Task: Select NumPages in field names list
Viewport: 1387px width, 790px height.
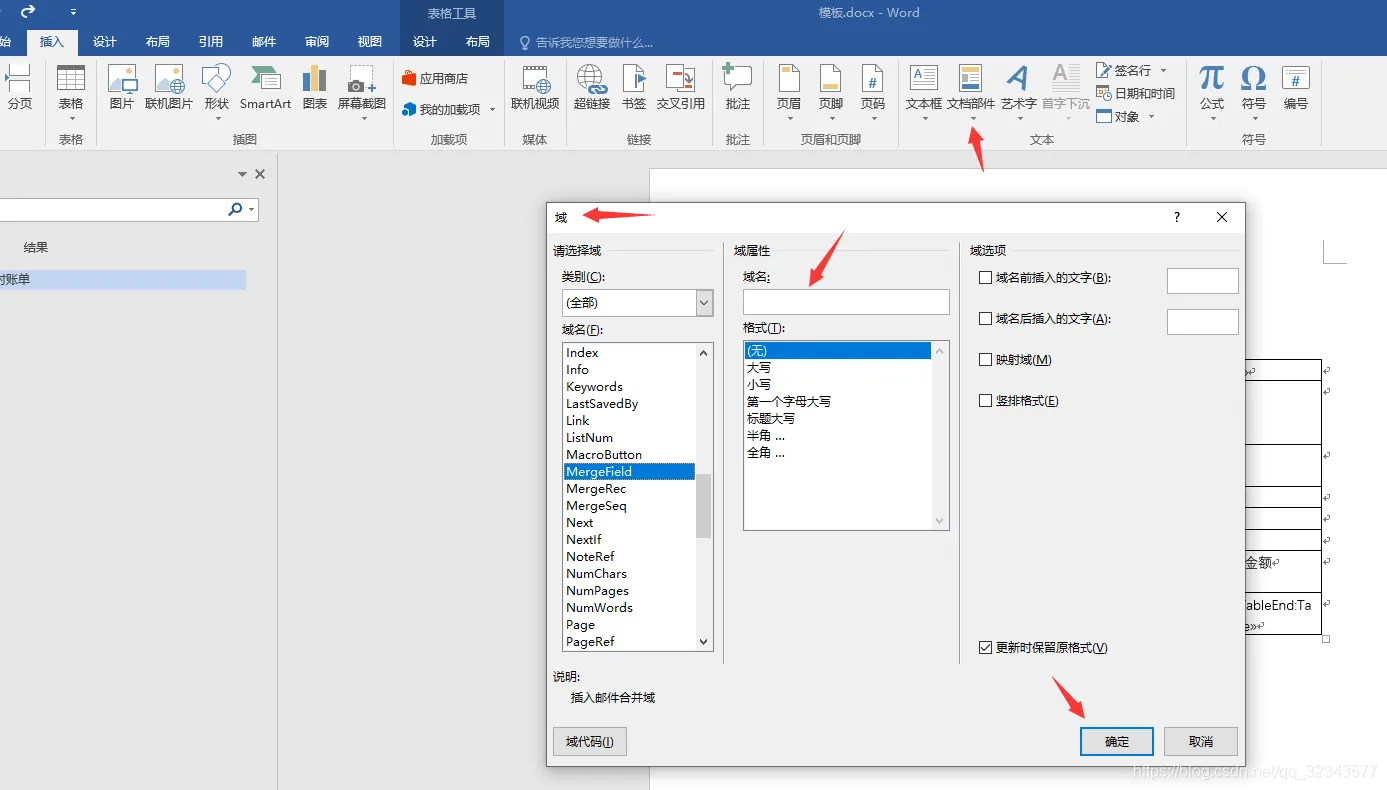Action: coord(629,590)
